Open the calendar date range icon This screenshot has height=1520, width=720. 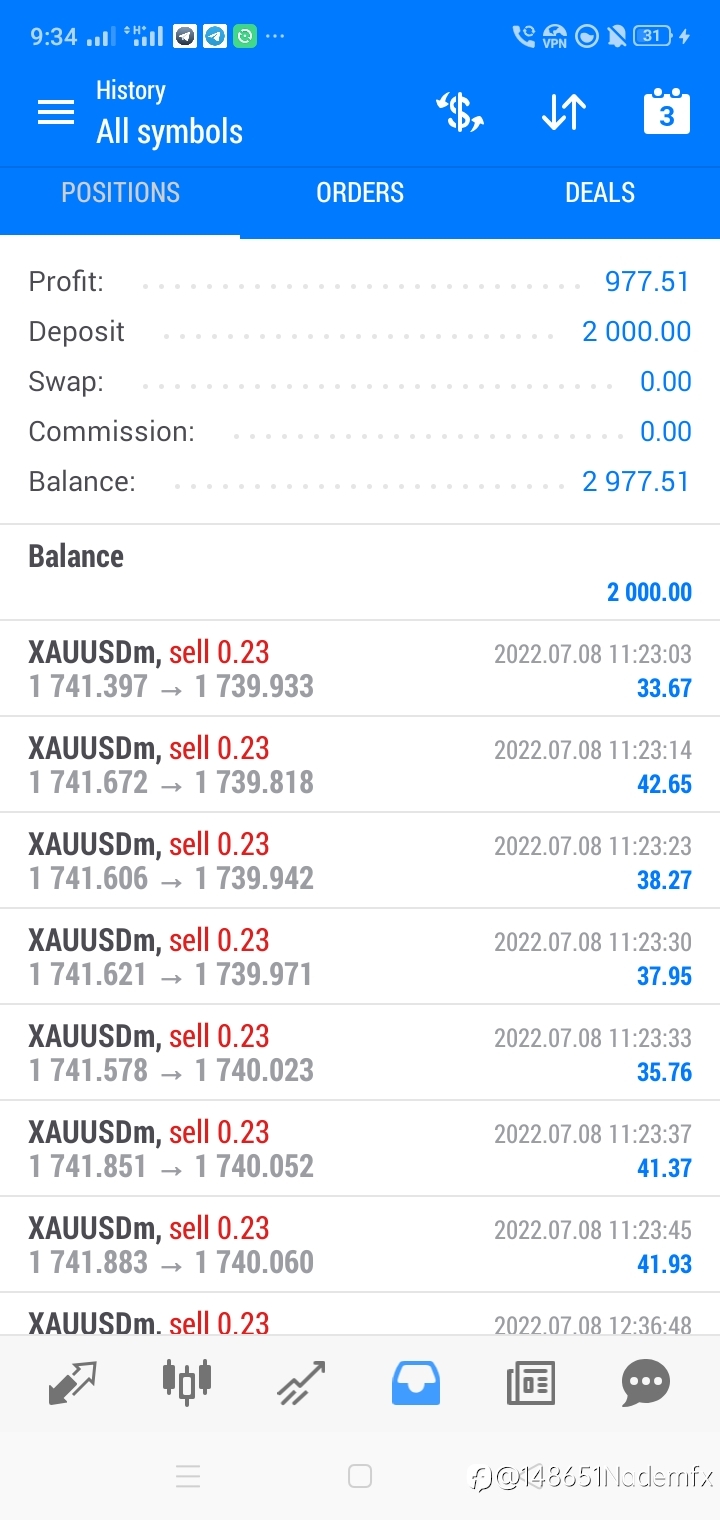pos(666,112)
